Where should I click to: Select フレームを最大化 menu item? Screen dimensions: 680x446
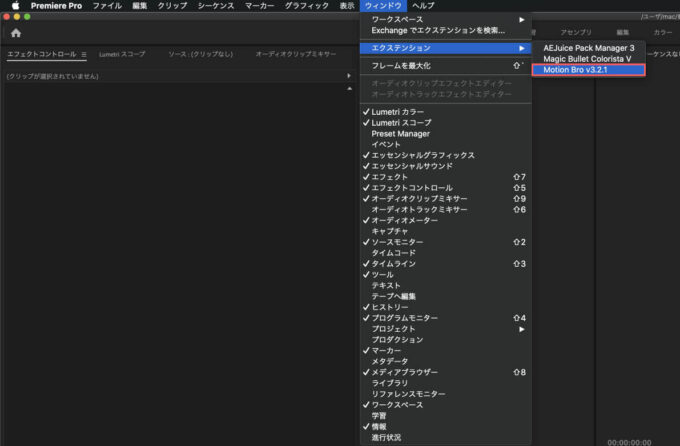(445, 66)
